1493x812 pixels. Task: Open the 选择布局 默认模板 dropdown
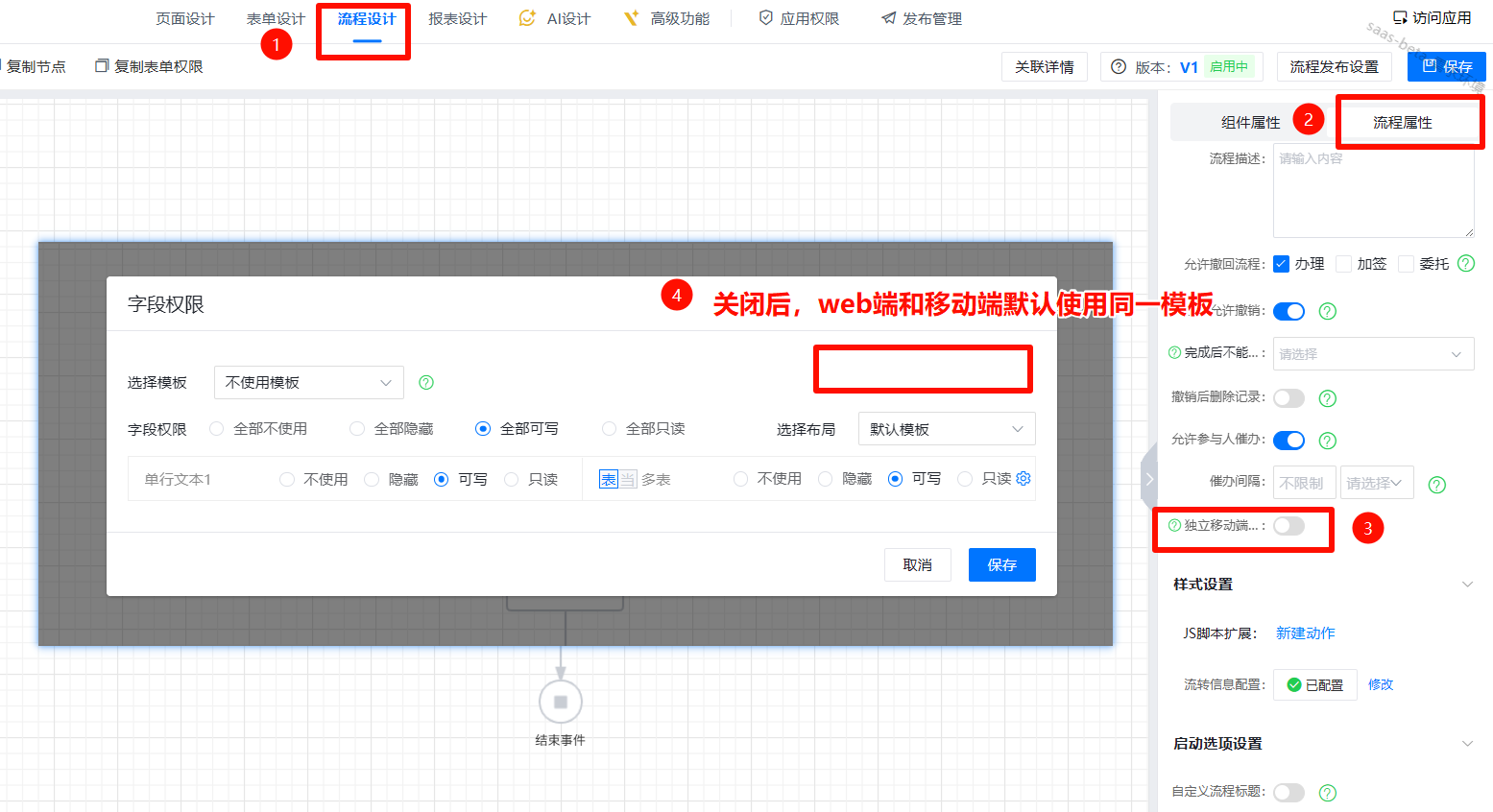tap(946, 429)
